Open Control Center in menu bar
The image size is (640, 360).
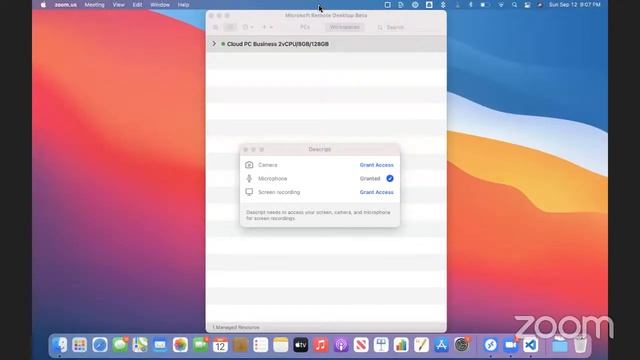point(527,5)
